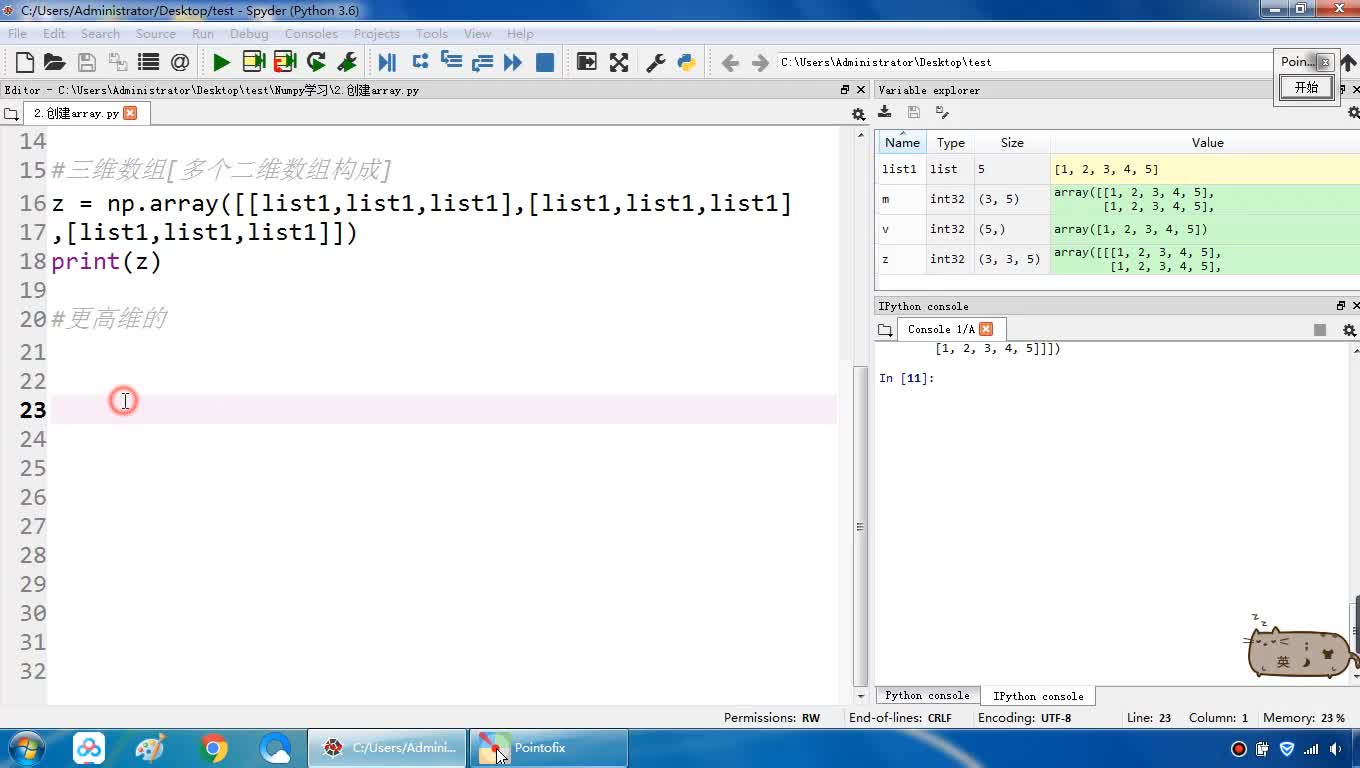Click the blue Debug file icon
This screenshot has width=1360, height=768.
click(x=387, y=62)
